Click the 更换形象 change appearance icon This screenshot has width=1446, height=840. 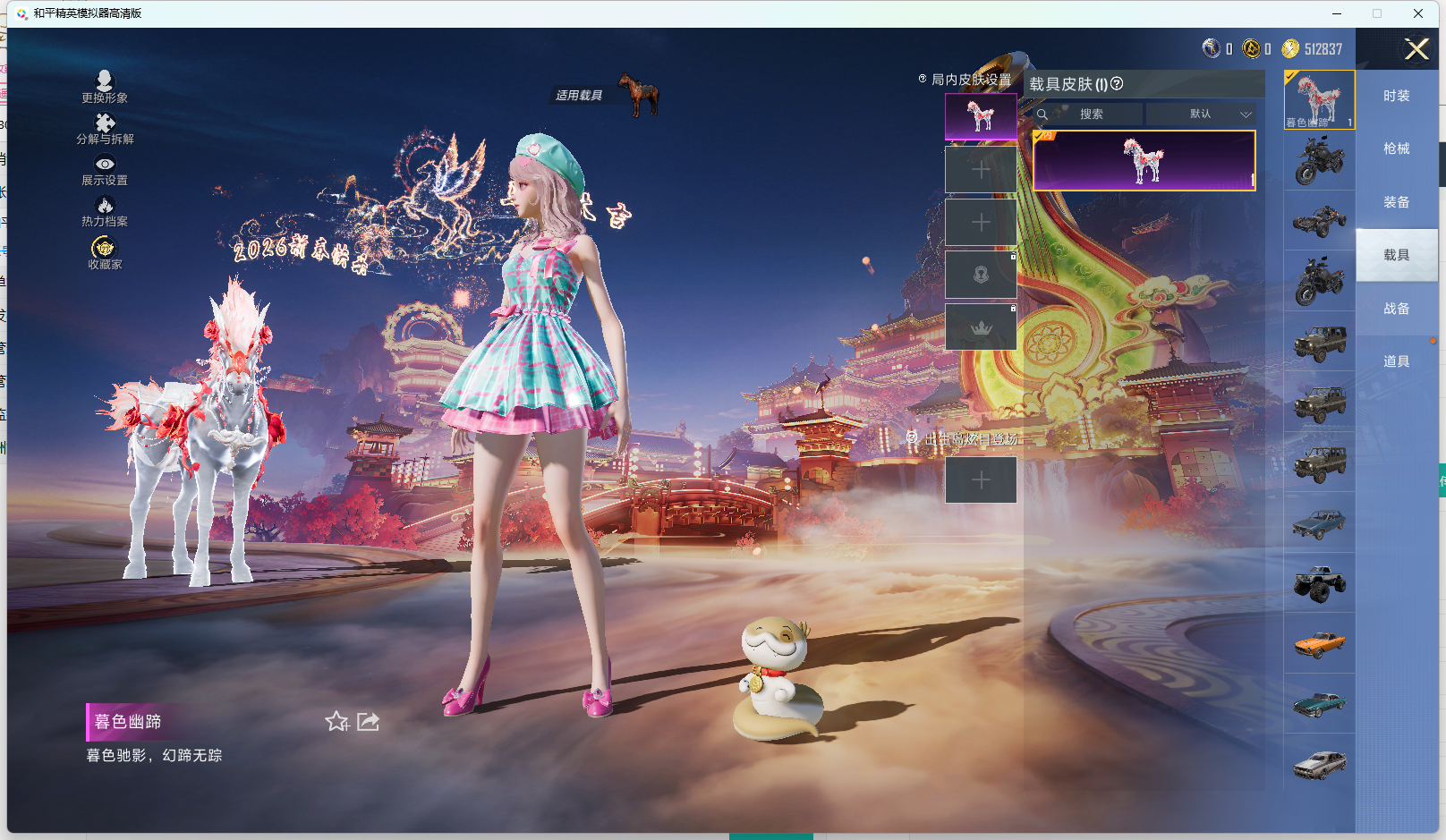105,82
